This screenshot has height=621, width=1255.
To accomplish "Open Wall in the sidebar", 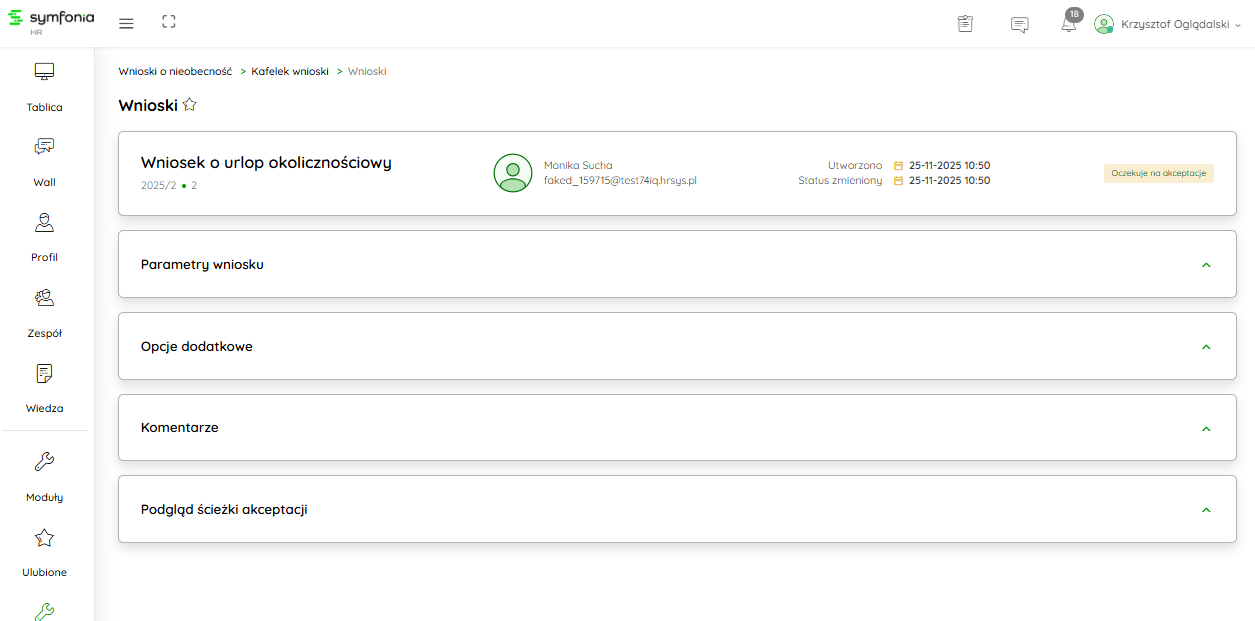I will tap(44, 161).
